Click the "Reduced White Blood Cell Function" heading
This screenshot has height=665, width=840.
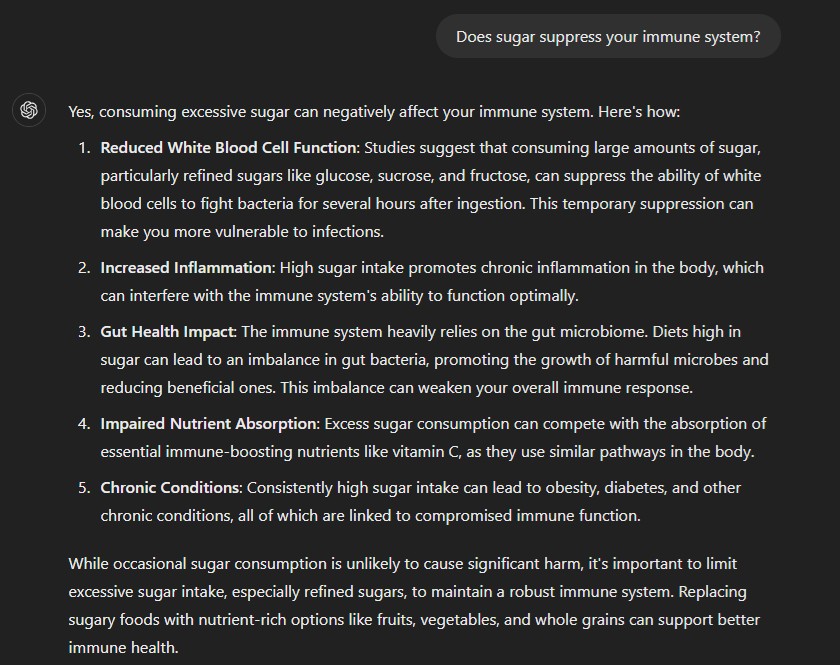point(228,148)
